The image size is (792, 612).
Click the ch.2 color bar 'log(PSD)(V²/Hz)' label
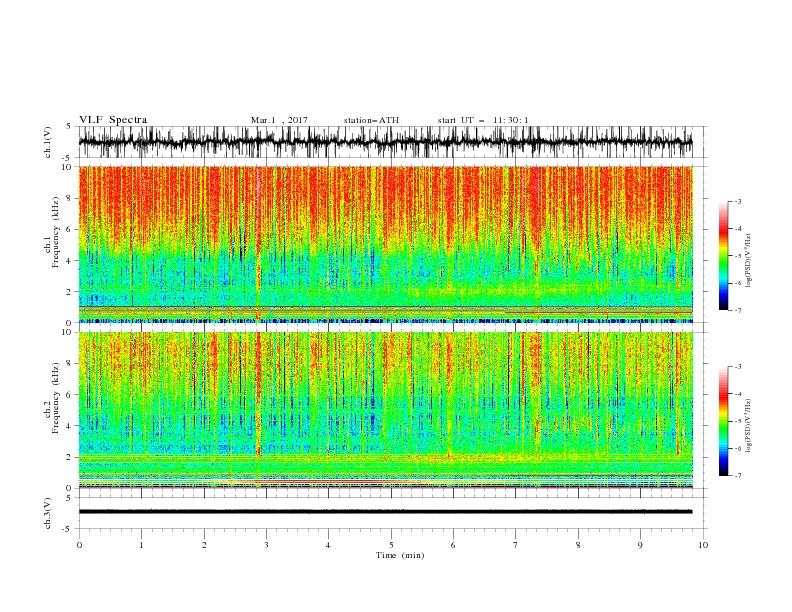(750, 425)
